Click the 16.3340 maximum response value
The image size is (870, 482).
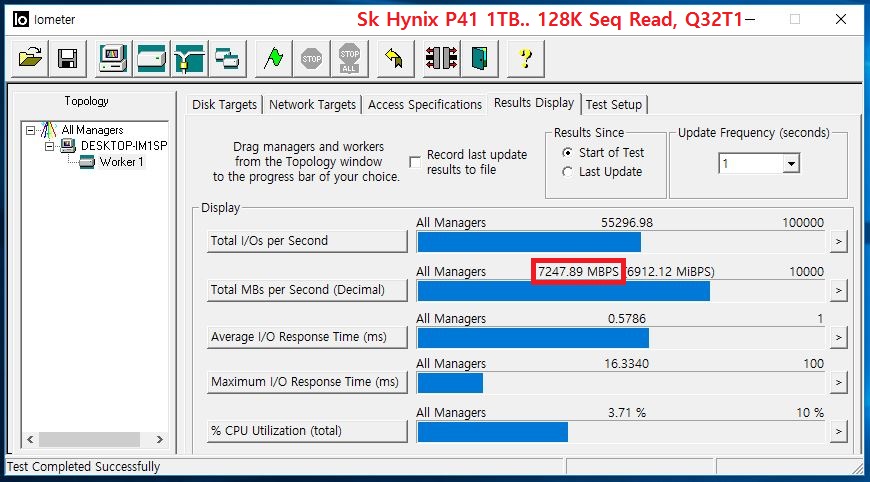(626, 364)
